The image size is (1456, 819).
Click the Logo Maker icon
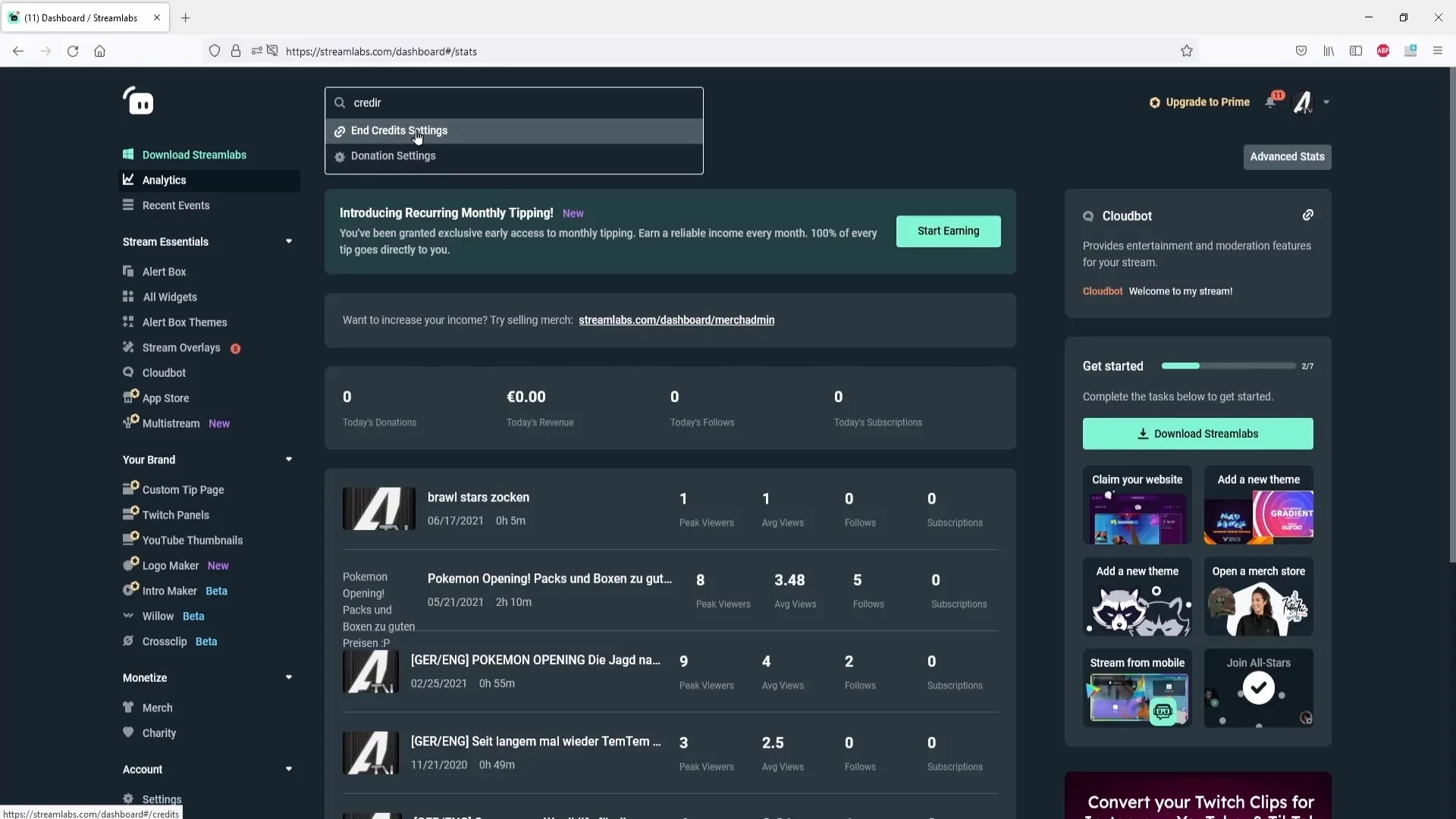[x=130, y=564]
